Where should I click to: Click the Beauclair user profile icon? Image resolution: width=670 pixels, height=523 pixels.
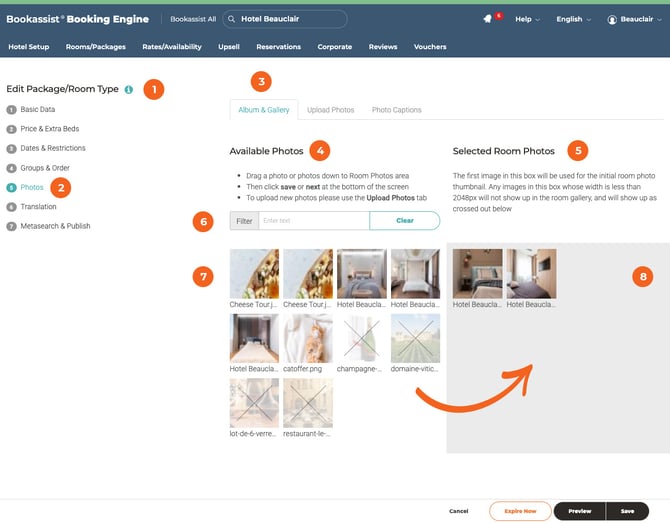pyautogui.click(x=612, y=19)
